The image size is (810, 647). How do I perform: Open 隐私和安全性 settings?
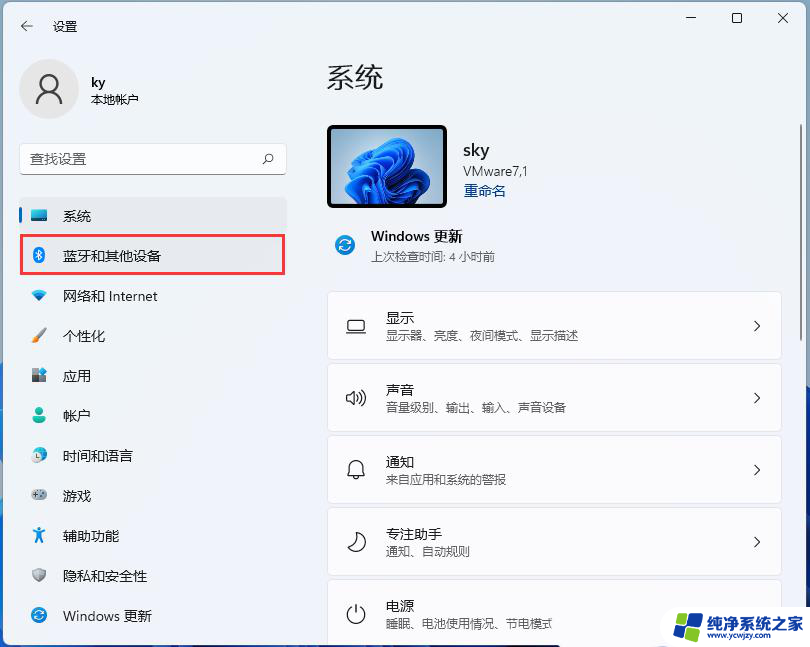pyautogui.click(x=152, y=576)
